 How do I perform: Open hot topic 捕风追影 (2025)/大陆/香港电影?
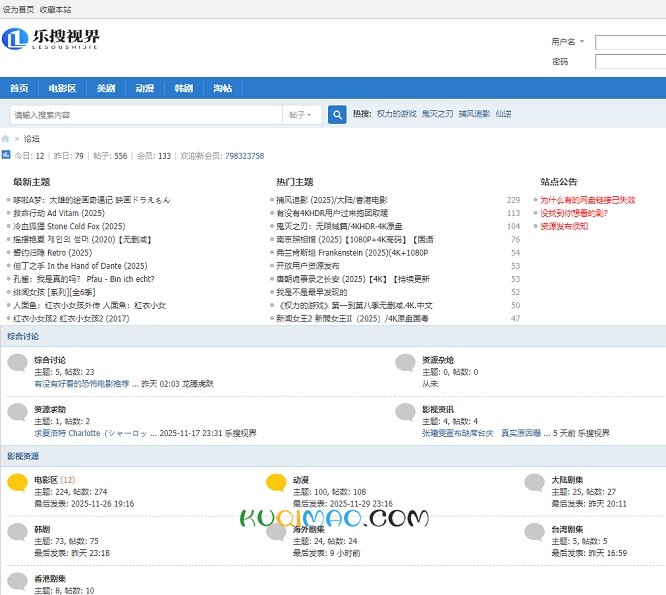332,200
